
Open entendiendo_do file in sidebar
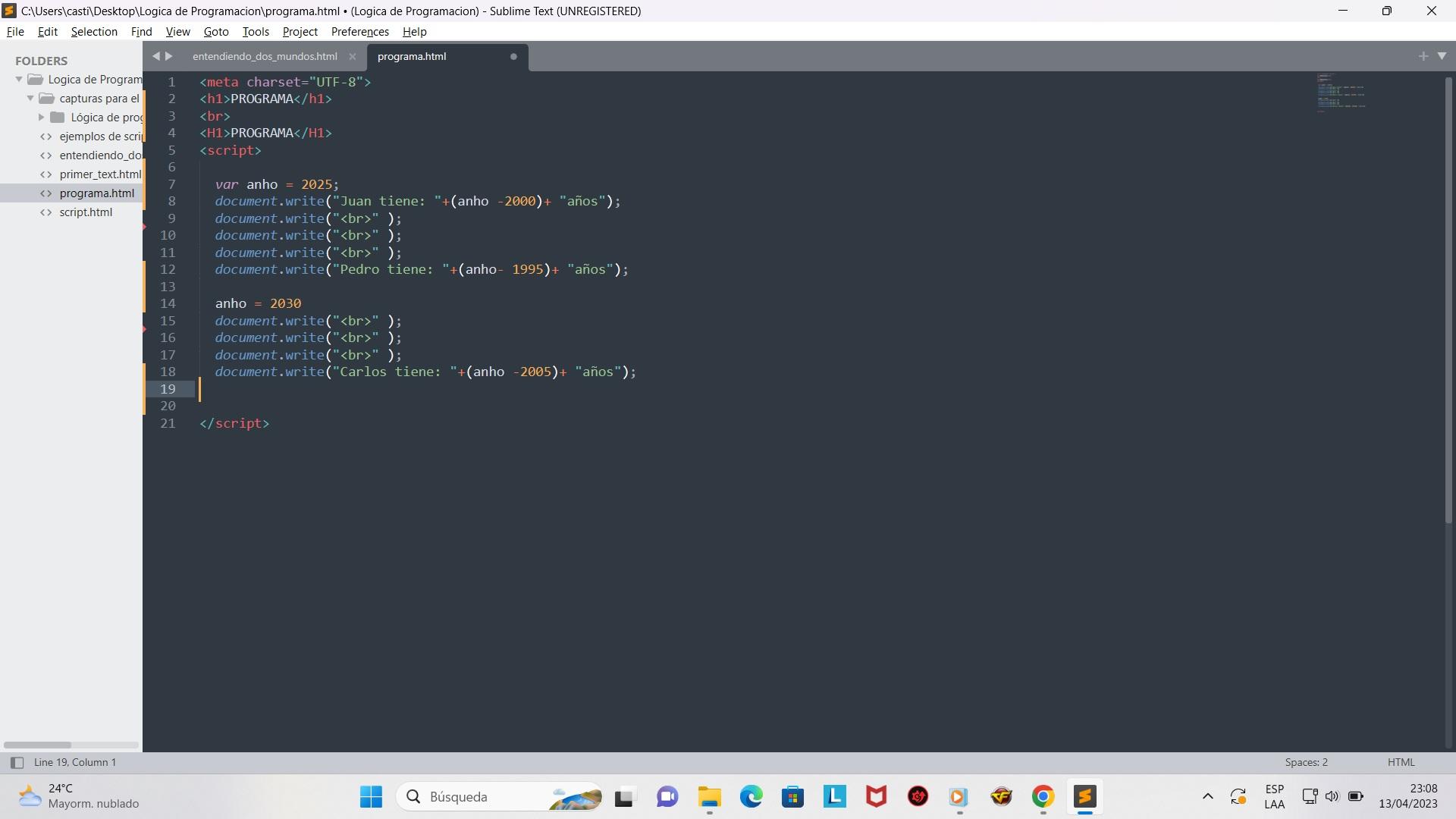tap(101, 155)
